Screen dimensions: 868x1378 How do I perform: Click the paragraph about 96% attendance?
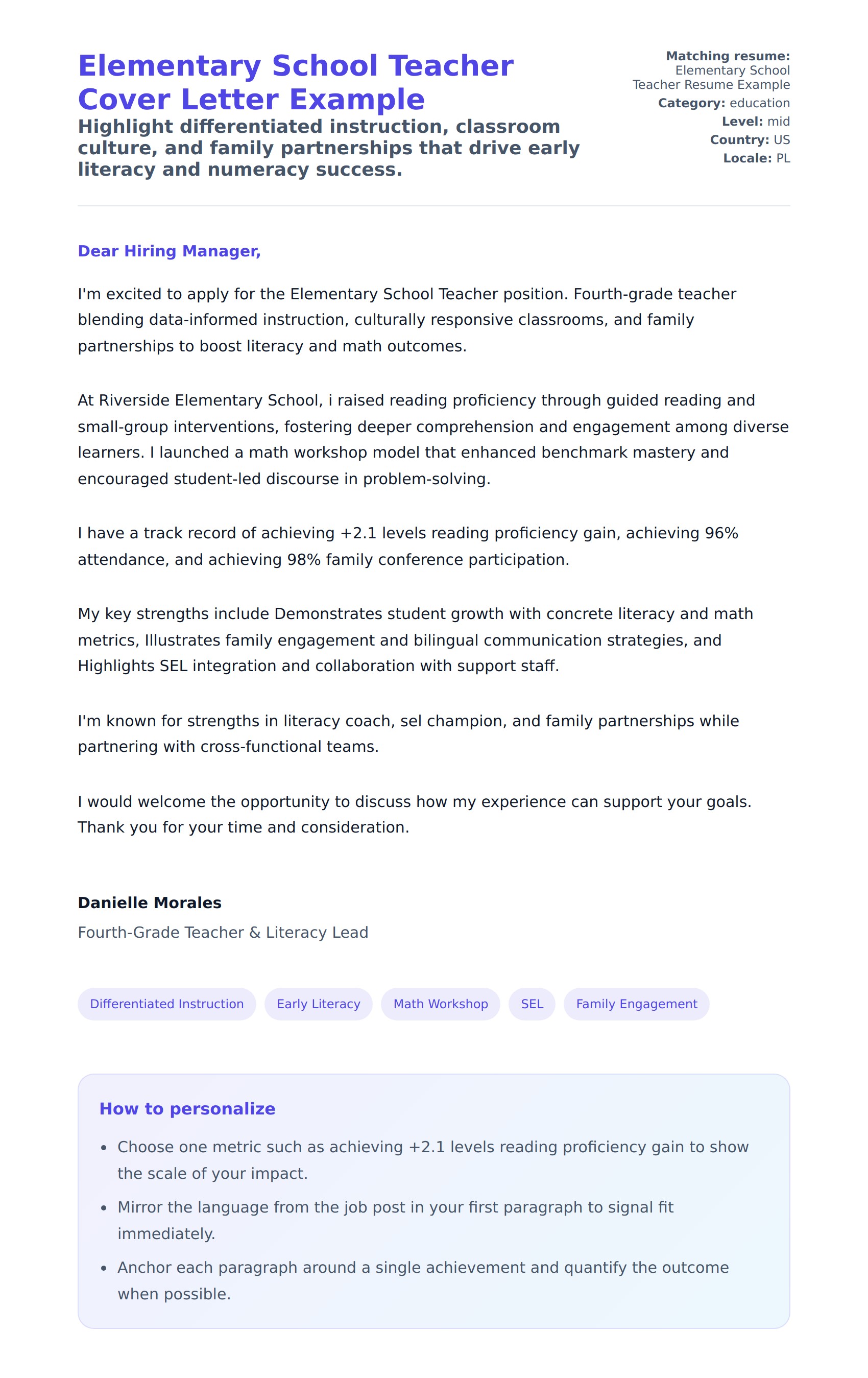[x=407, y=546]
